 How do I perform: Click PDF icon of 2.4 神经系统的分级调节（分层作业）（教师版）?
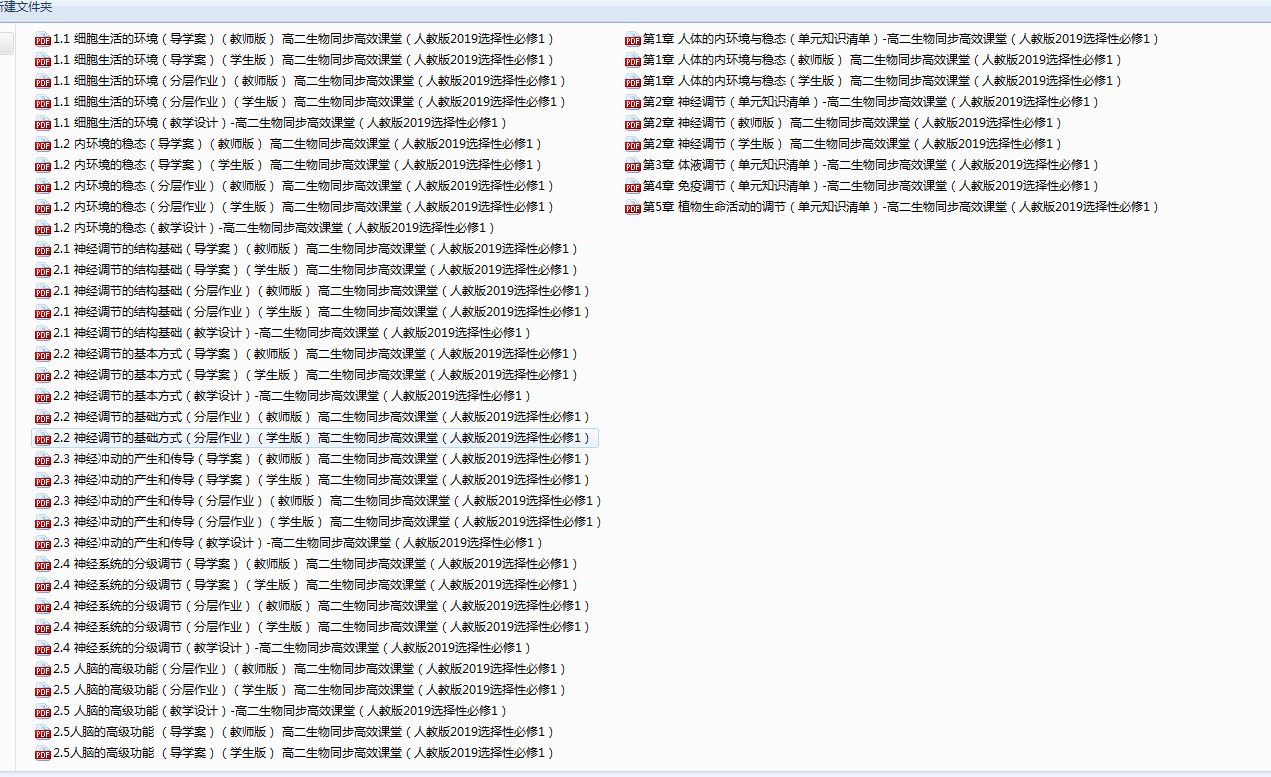(x=42, y=606)
